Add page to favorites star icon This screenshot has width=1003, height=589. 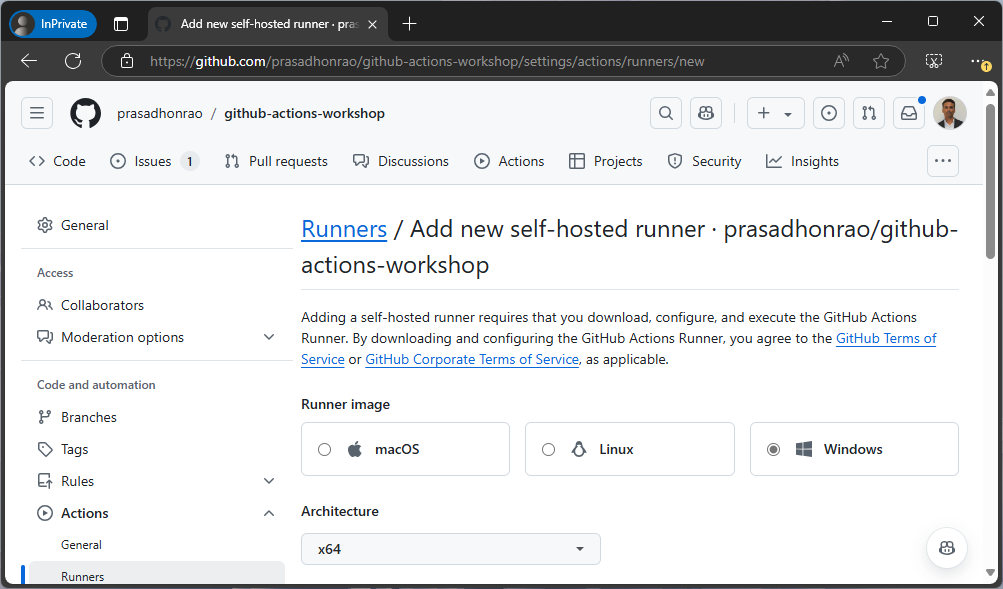point(881,61)
